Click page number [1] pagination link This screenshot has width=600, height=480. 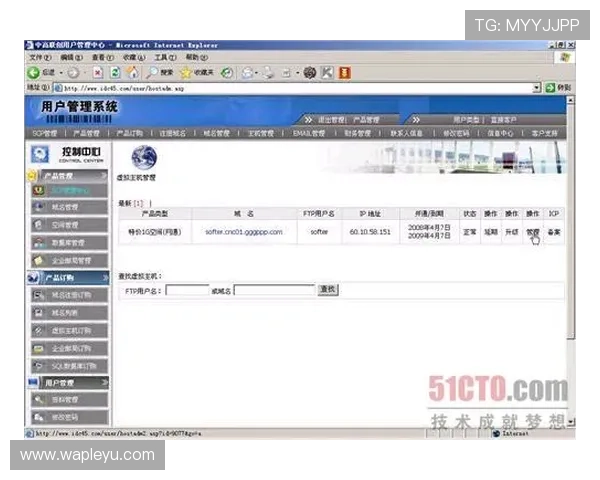point(139,203)
